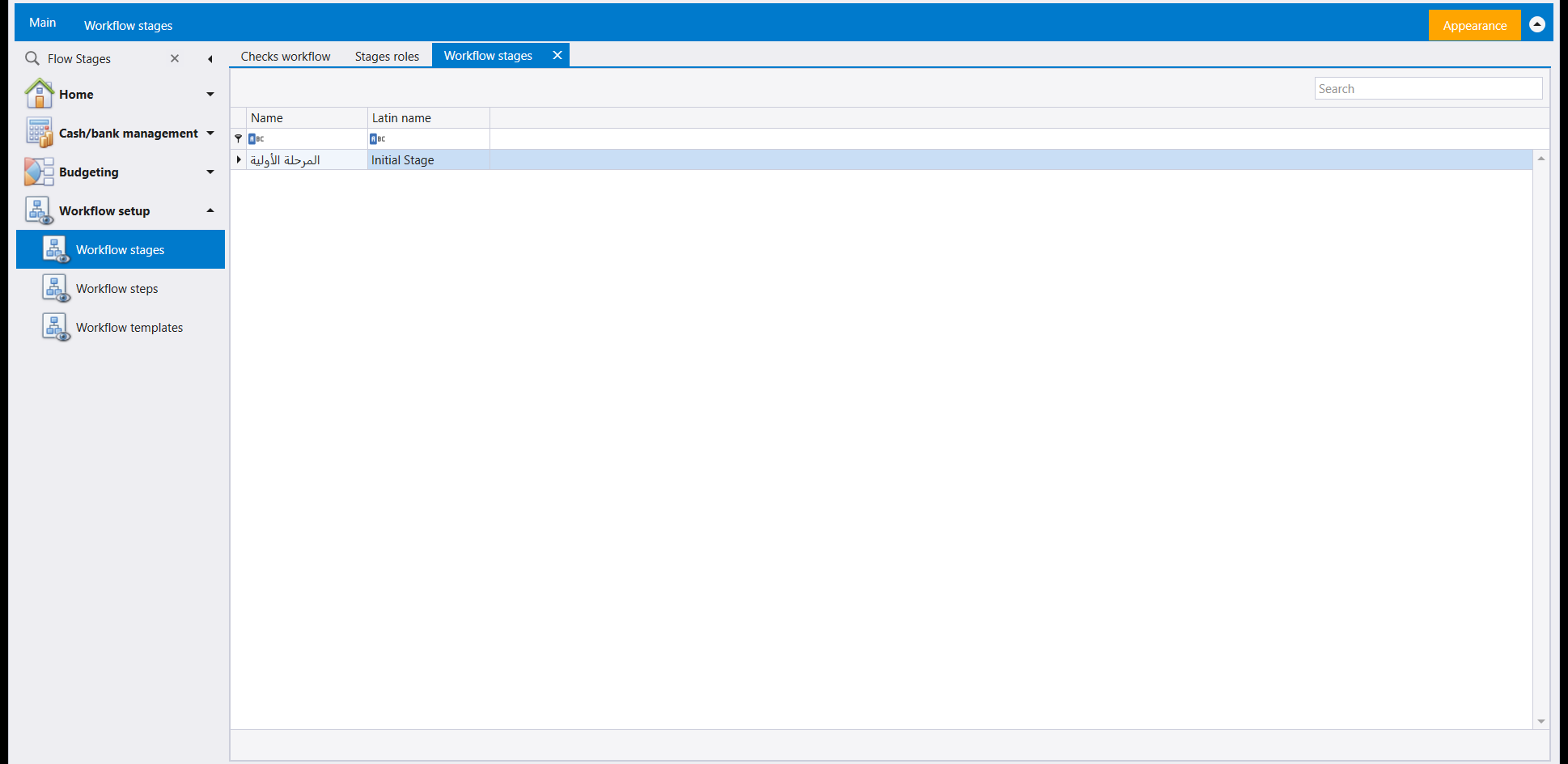Viewport: 1568px width, 764px height.
Task: Click the Workflow setup icon
Action: [39, 210]
